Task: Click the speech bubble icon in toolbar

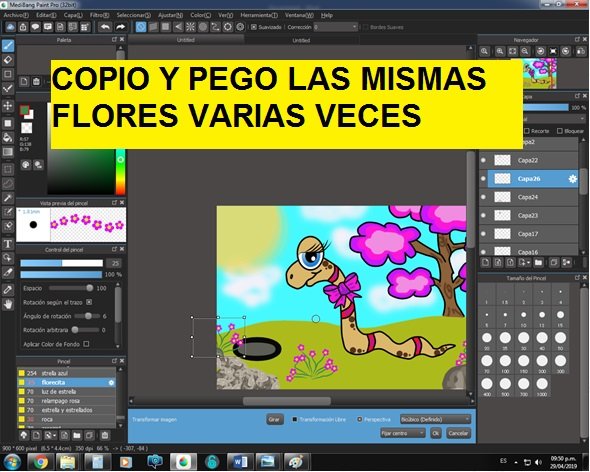Action: pyautogui.click(x=35, y=27)
